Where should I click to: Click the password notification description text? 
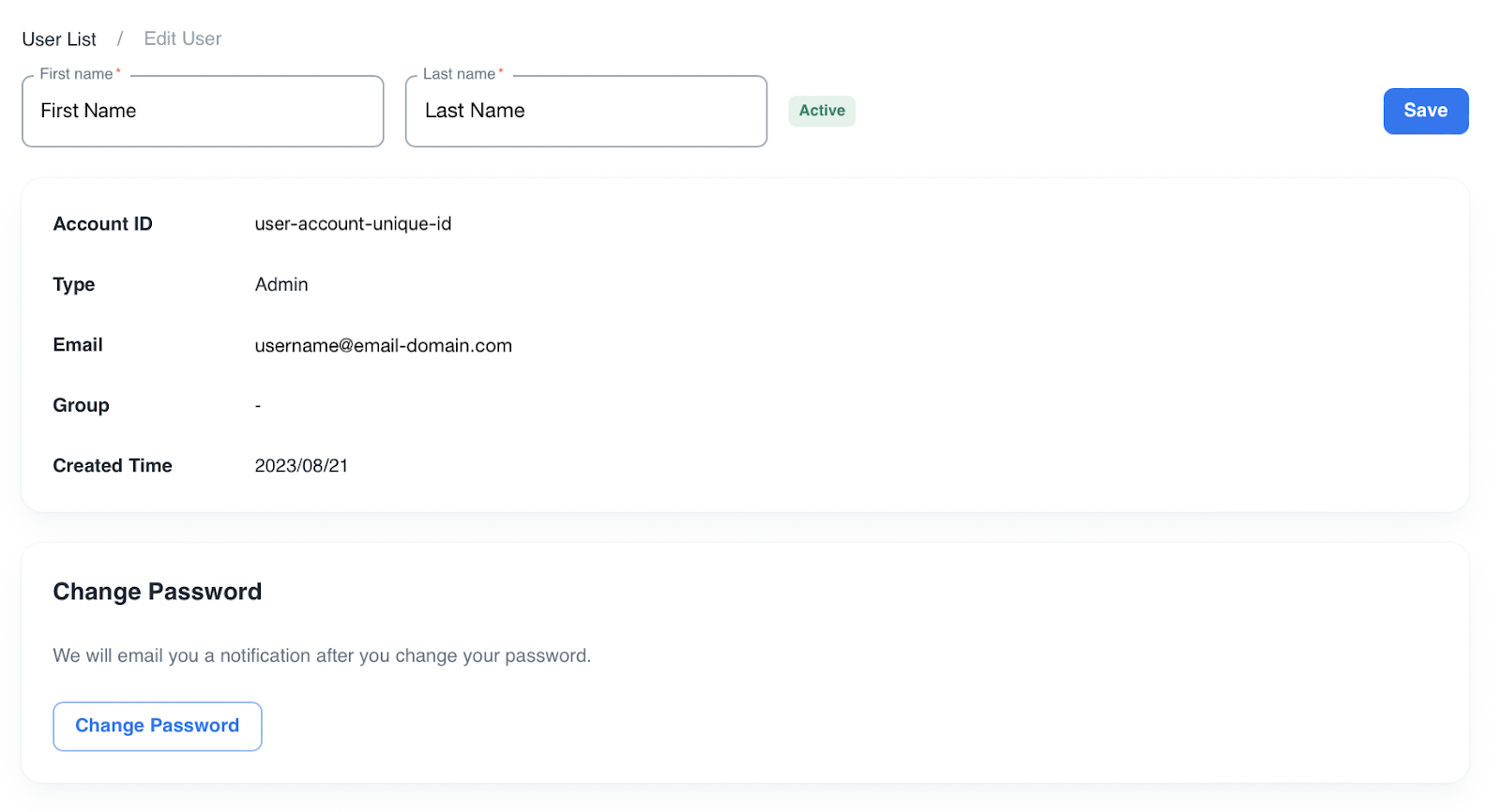coord(322,656)
